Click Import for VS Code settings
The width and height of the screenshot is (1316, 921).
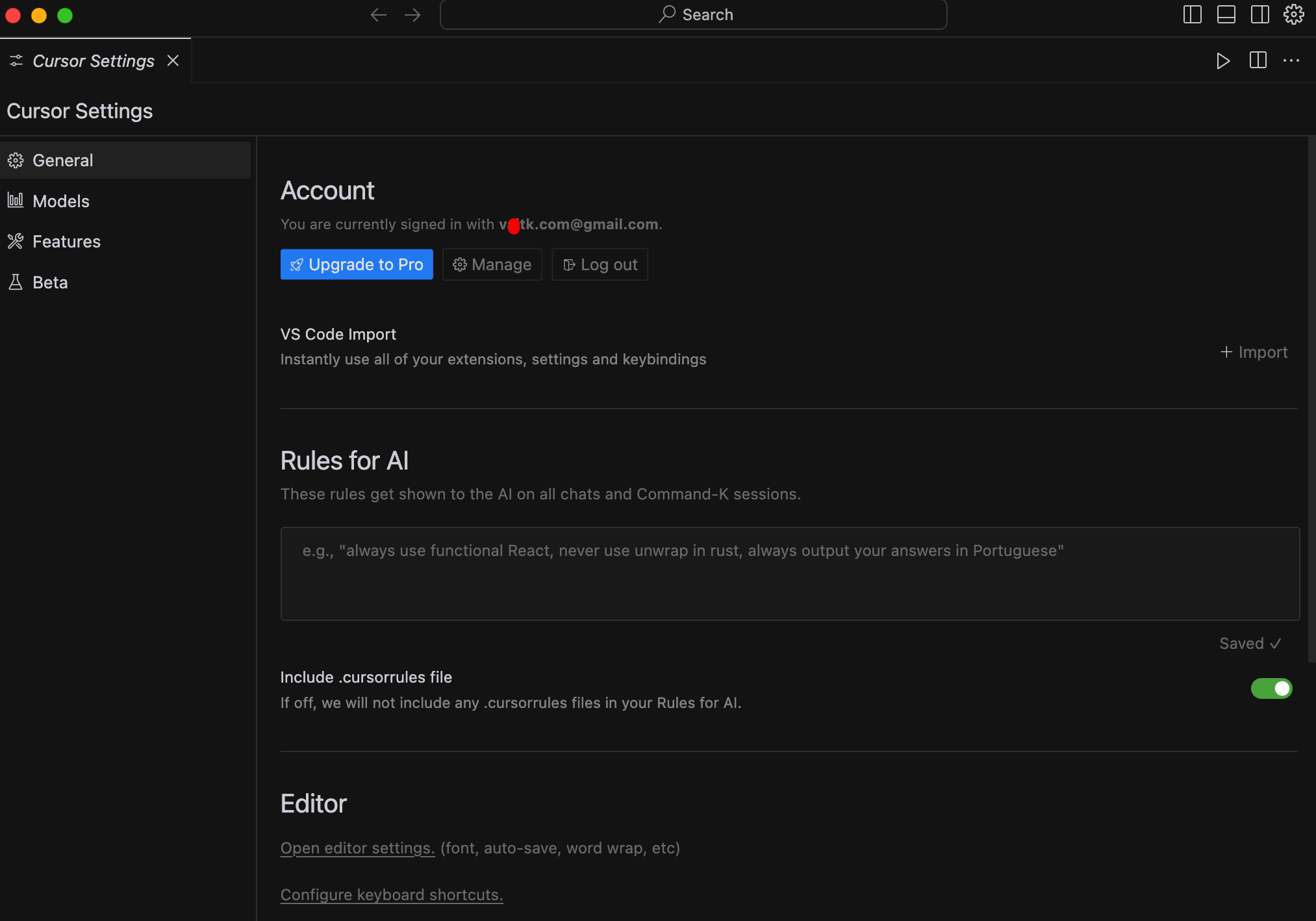[1254, 352]
